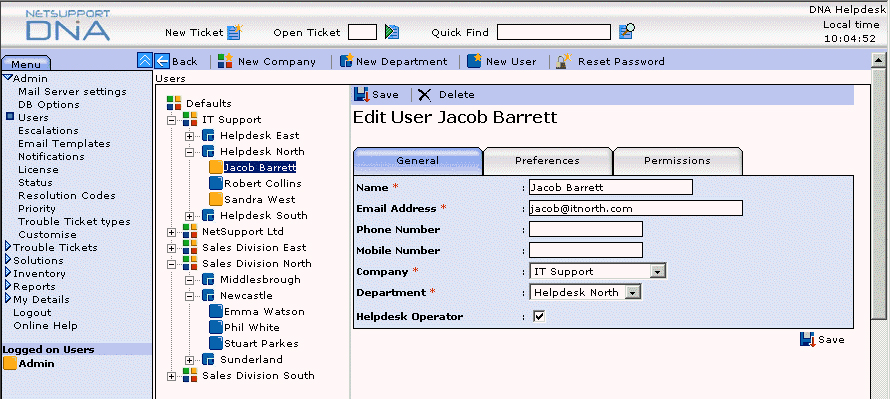The image size is (890, 399).
Task: Click the New User icon
Action: [474, 61]
